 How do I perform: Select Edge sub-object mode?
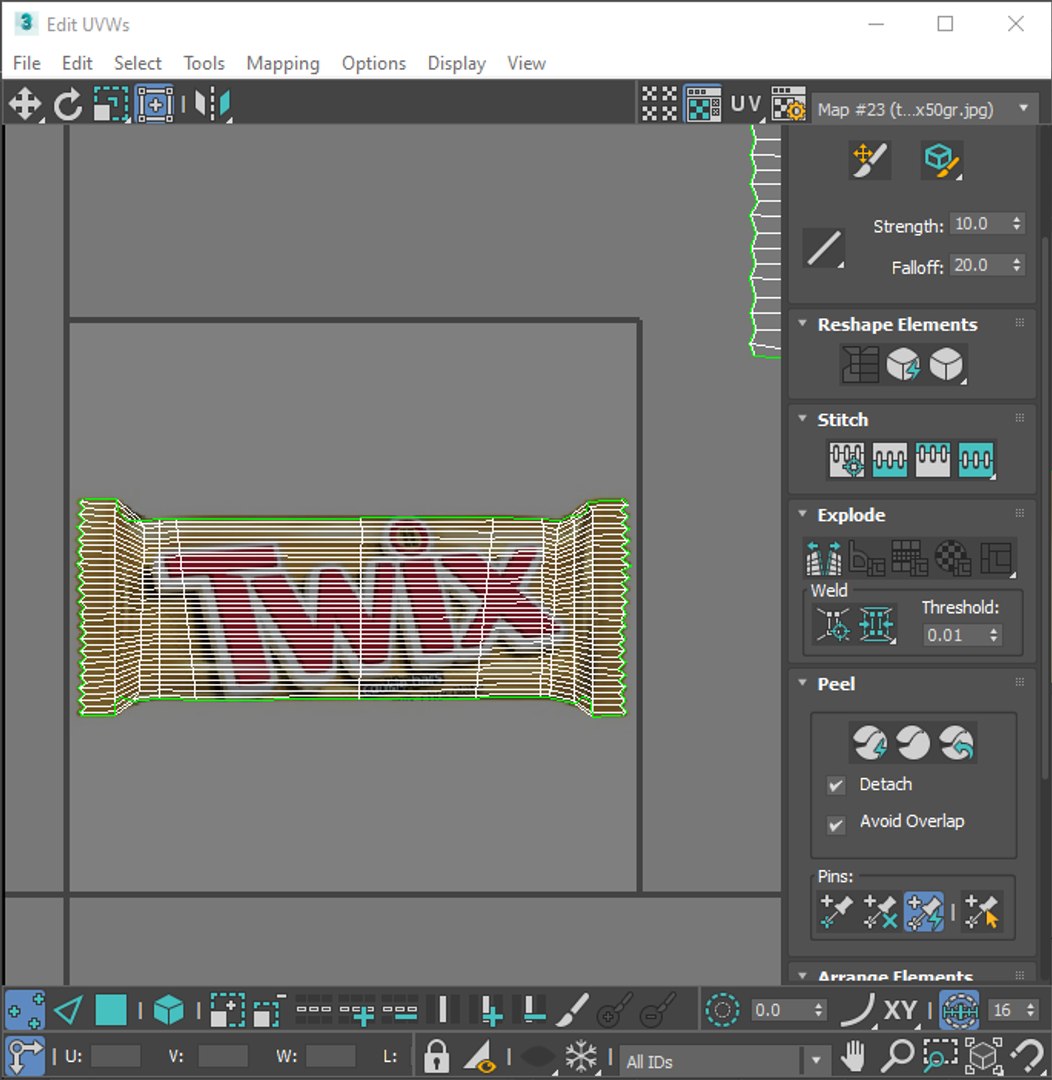coord(68,1010)
